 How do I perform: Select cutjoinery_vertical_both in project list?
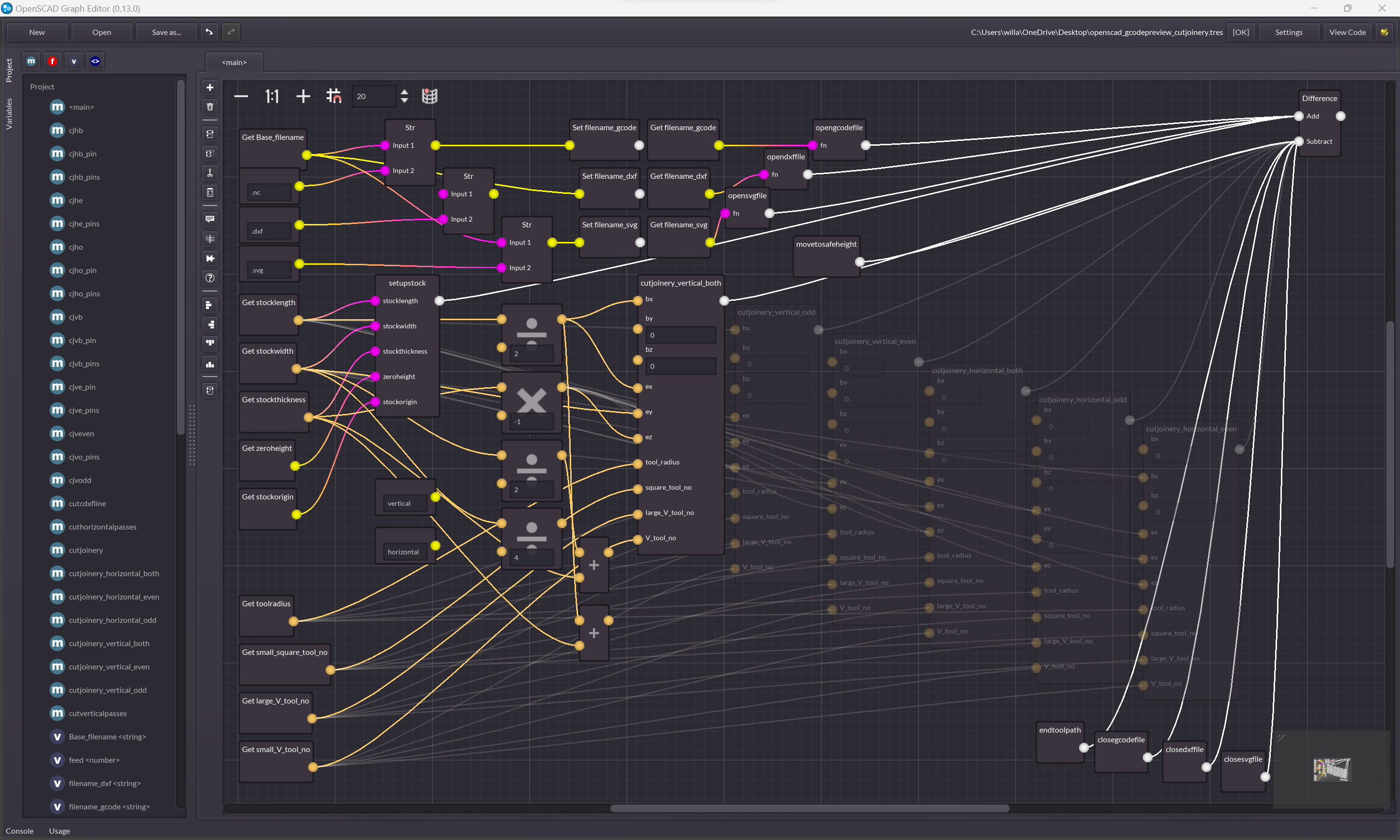coord(109,643)
